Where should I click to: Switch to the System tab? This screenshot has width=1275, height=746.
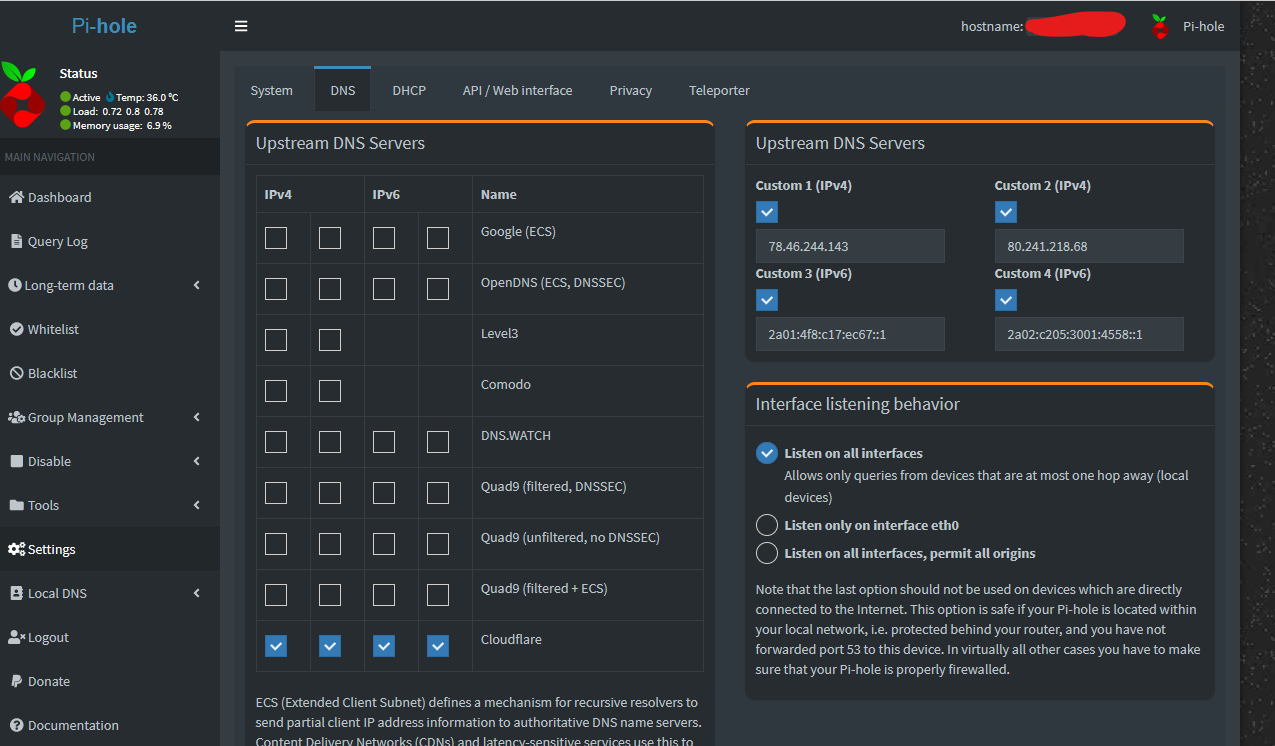[272, 90]
